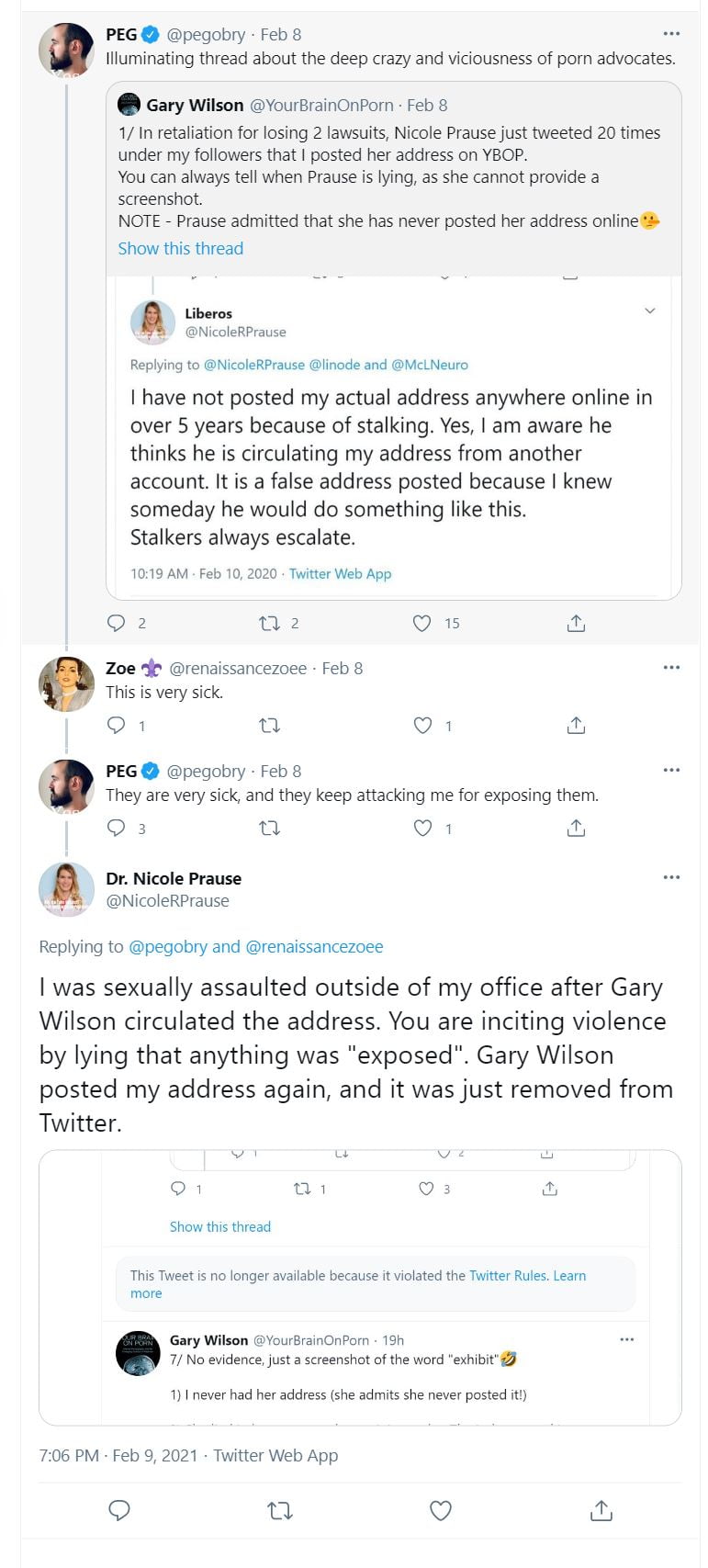Viewport: 708px width, 1568px height.
Task: Like Dr. Nicole Prause's main tweet
Action: 441,1510
